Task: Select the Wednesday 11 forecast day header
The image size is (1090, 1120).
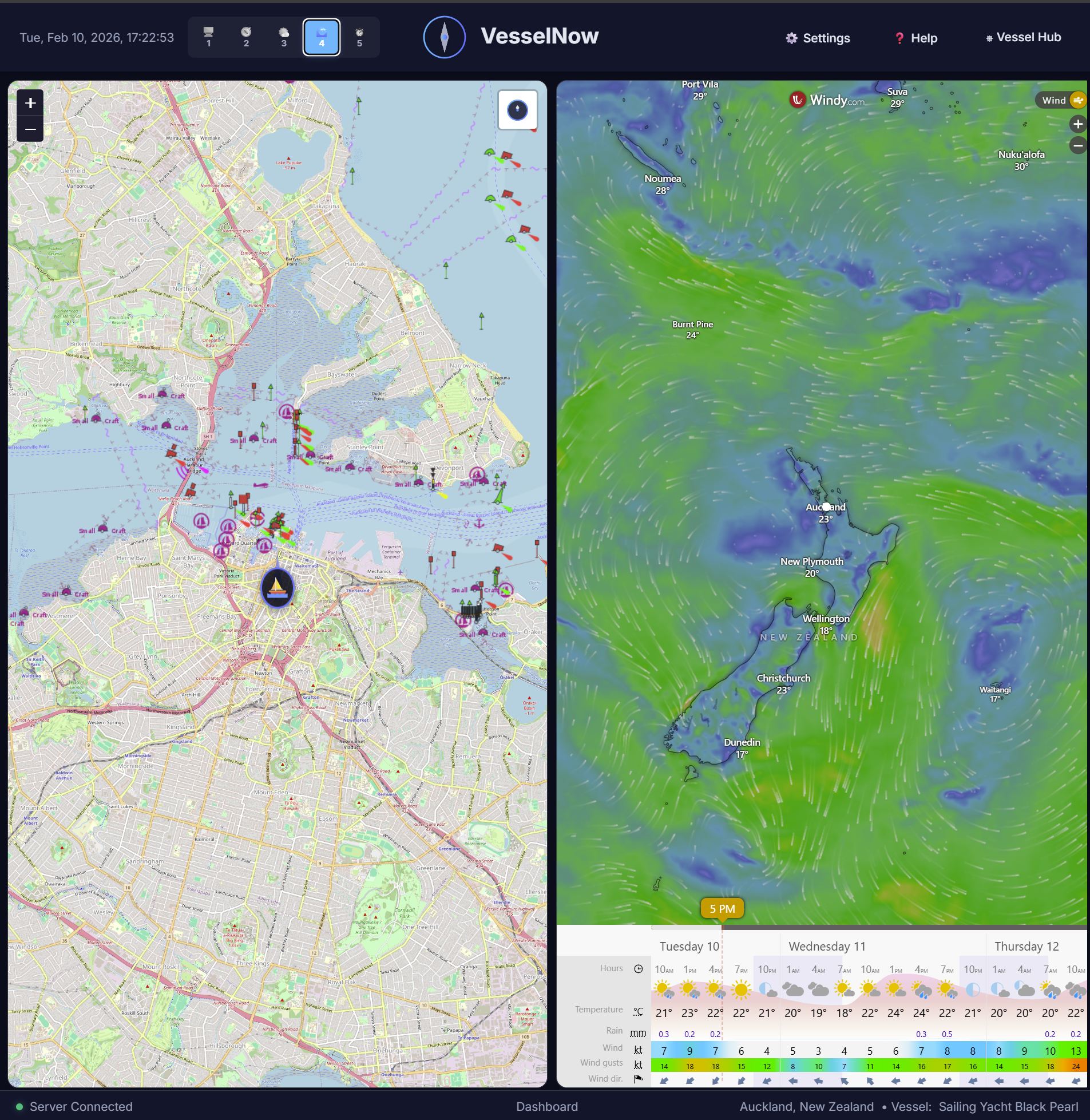Action: [827, 946]
